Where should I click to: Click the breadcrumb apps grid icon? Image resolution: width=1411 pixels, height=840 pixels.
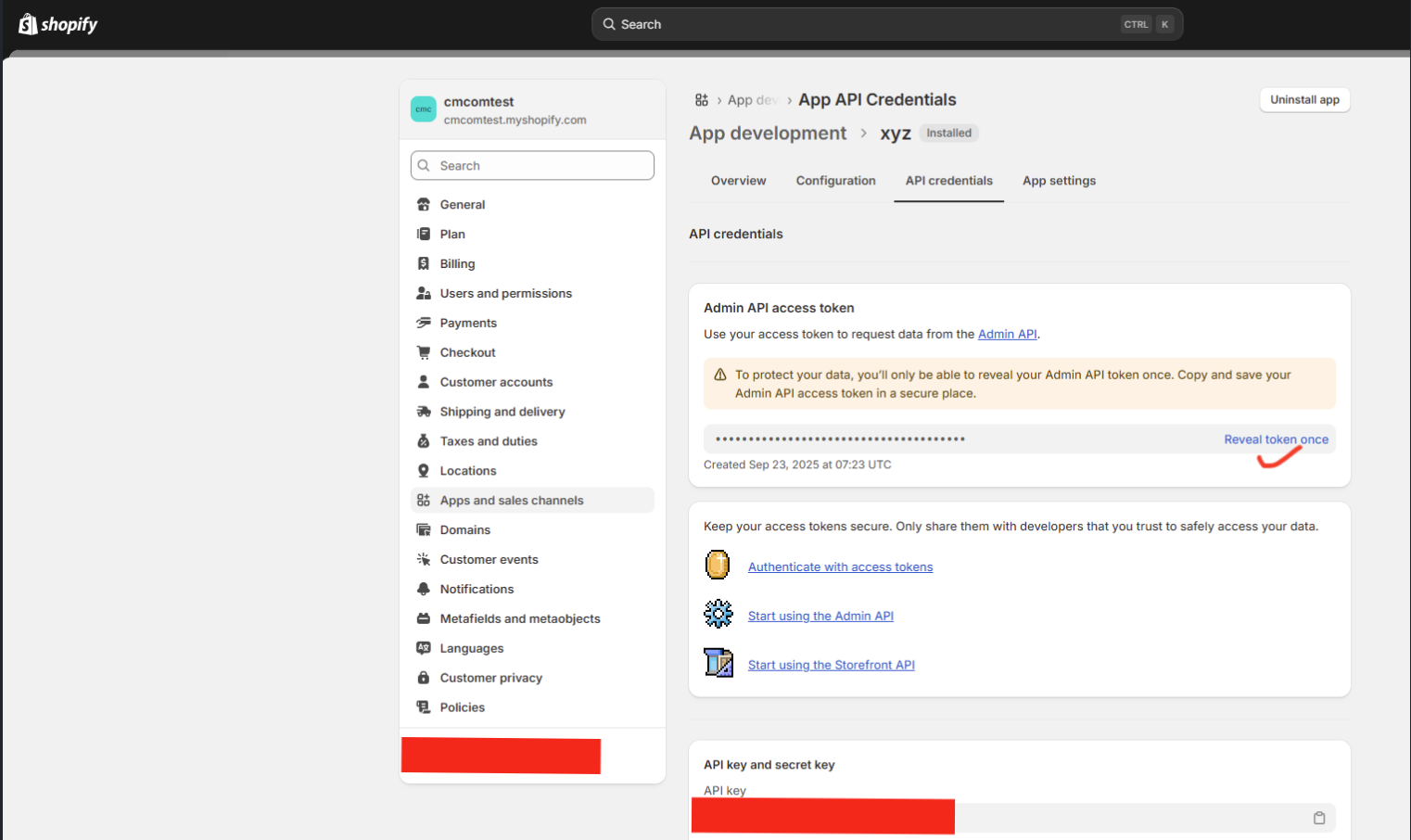click(702, 100)
